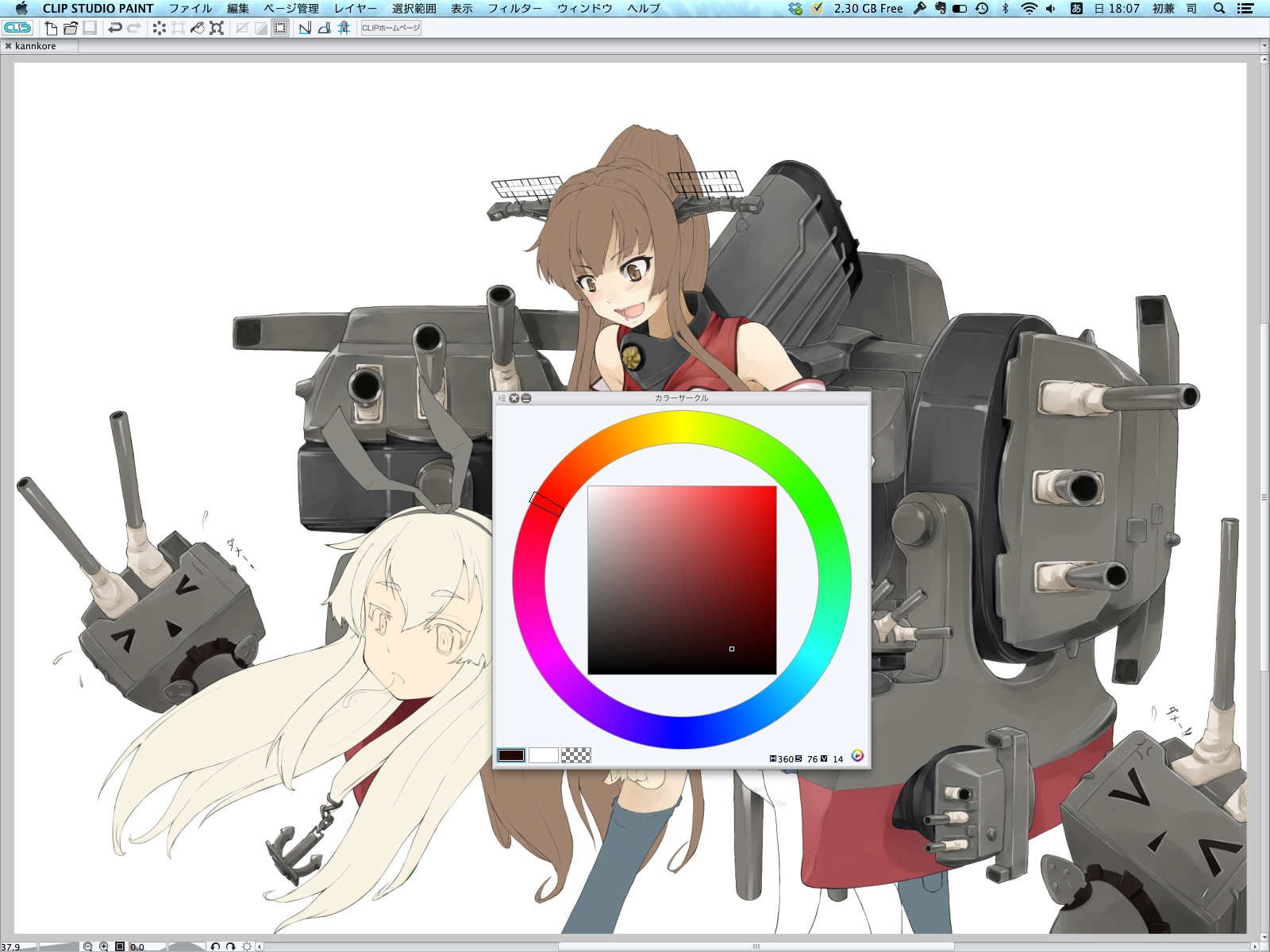Open the レイヤー menu

tap(356, 9)
